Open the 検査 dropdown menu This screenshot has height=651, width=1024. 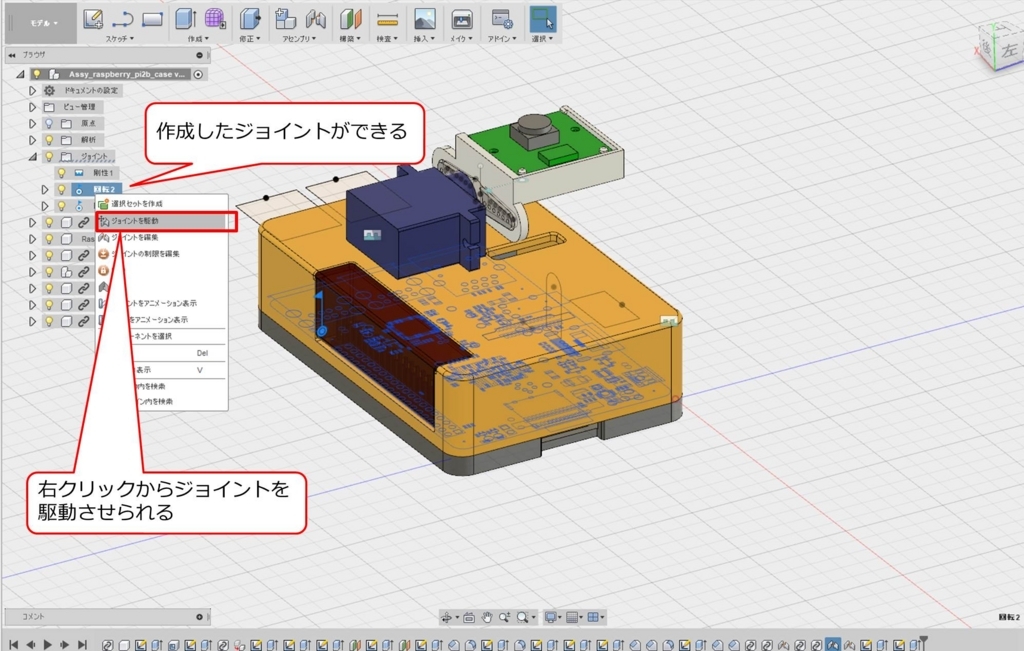(x=387, y=39)
